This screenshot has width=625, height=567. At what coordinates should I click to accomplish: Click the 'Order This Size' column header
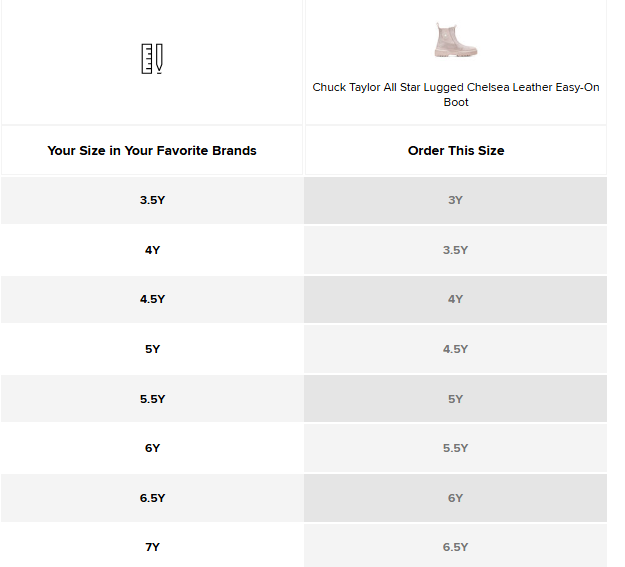point(456,151)
